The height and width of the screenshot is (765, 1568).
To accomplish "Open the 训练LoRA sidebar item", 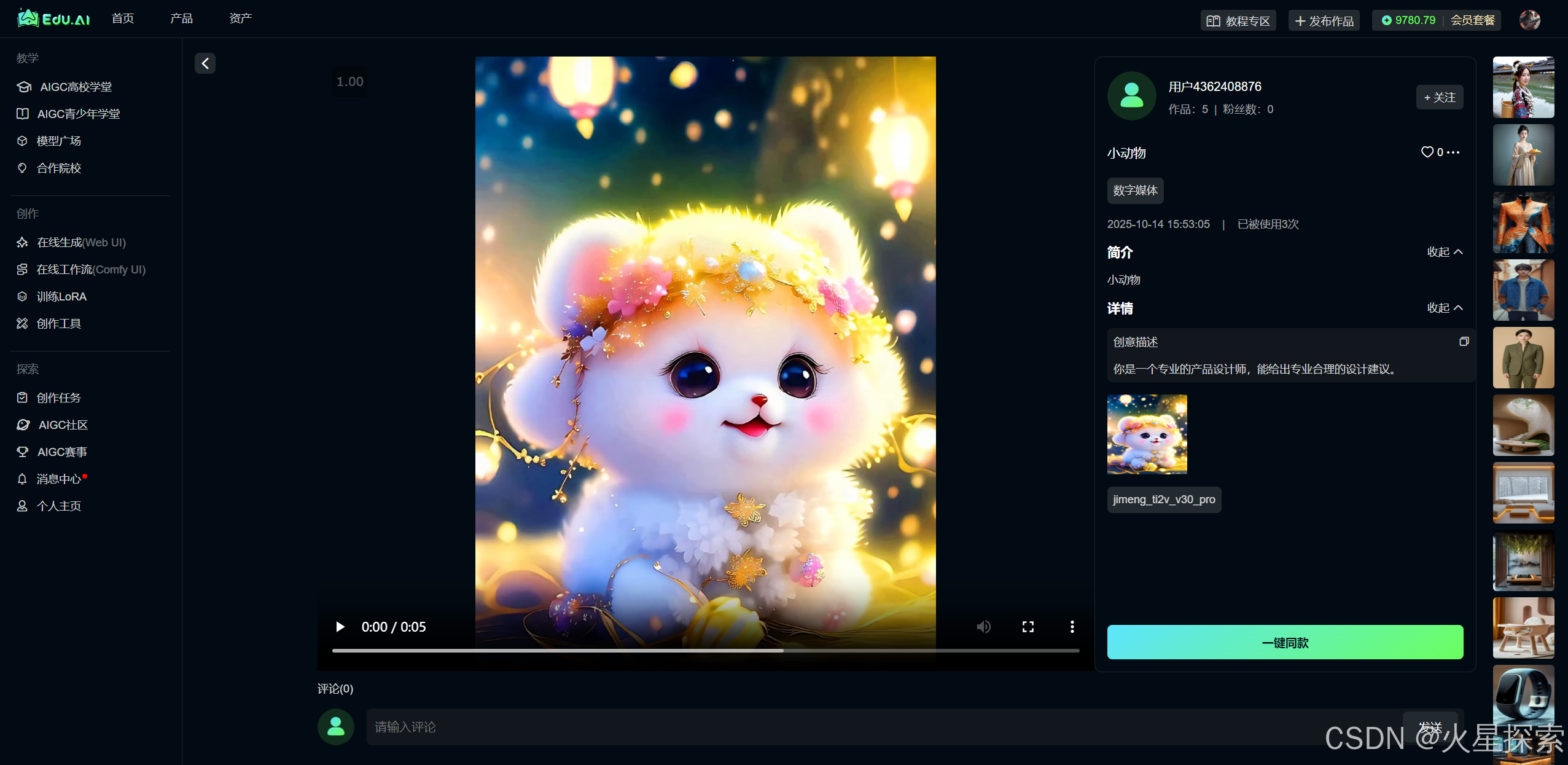I will point(61,296).
